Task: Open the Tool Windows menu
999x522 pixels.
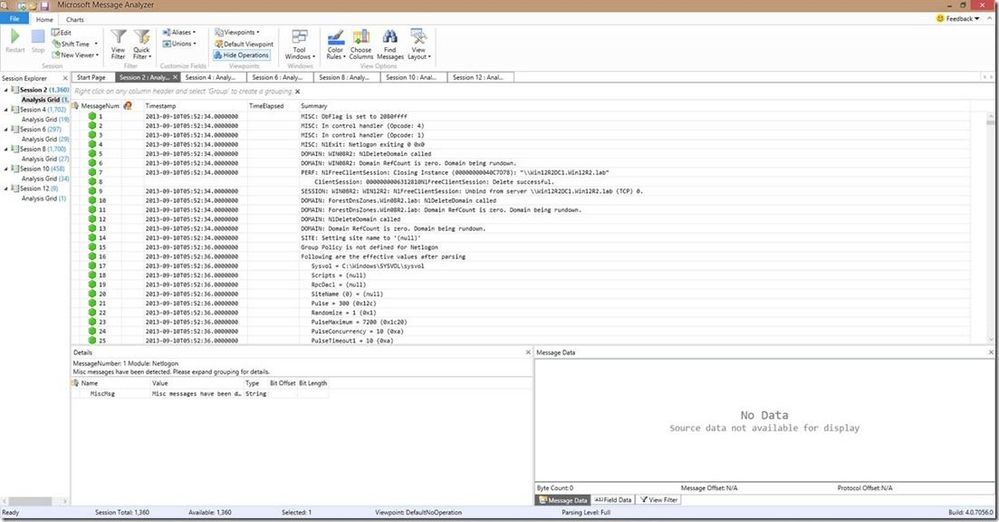Action: 299,44
